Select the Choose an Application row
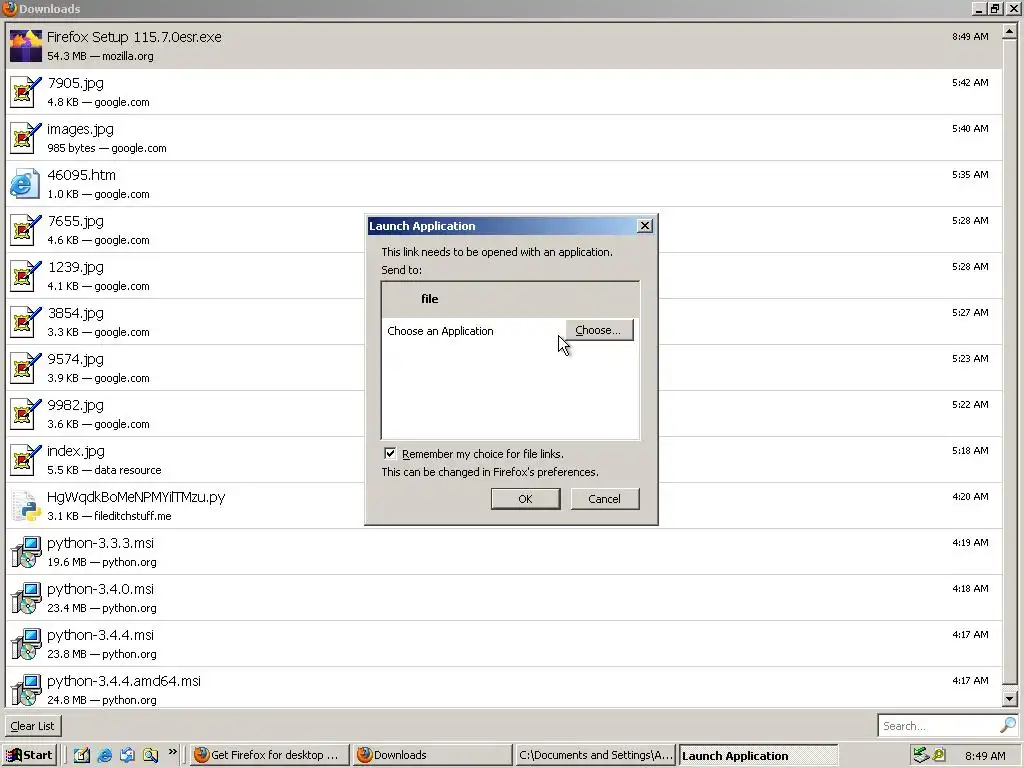This screenshot has height=768, width=1024. point(510,330)
